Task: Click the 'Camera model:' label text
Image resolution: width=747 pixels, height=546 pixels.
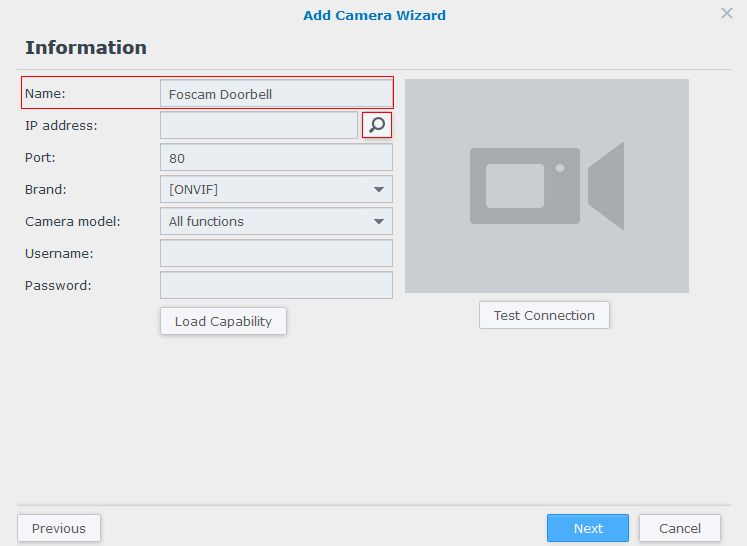Action: click(72, 221)
